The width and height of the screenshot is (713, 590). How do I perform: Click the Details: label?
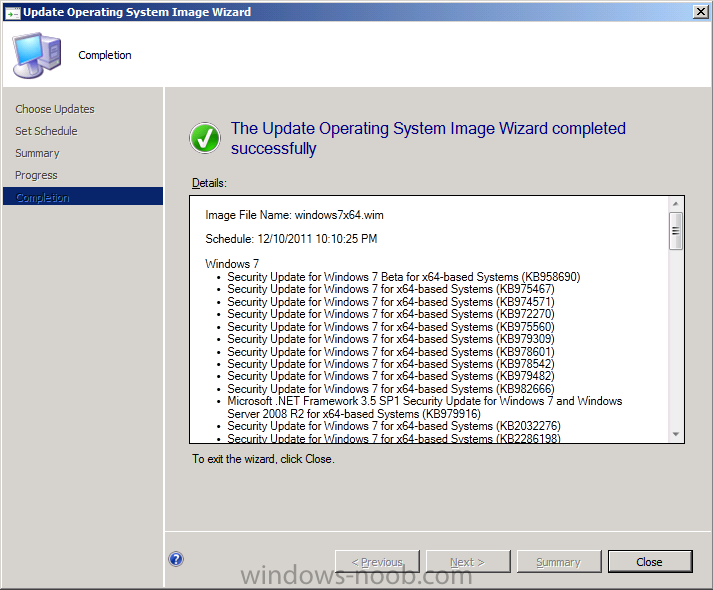click(x=209, y=183)
